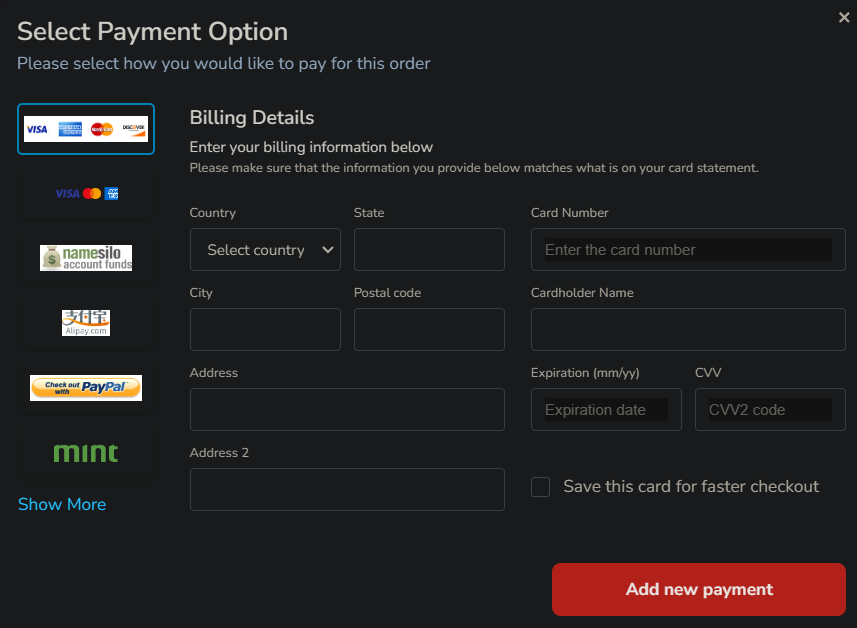Click the City text field
The width and height of the screenshot is (857, 628).
pos(265,329)
